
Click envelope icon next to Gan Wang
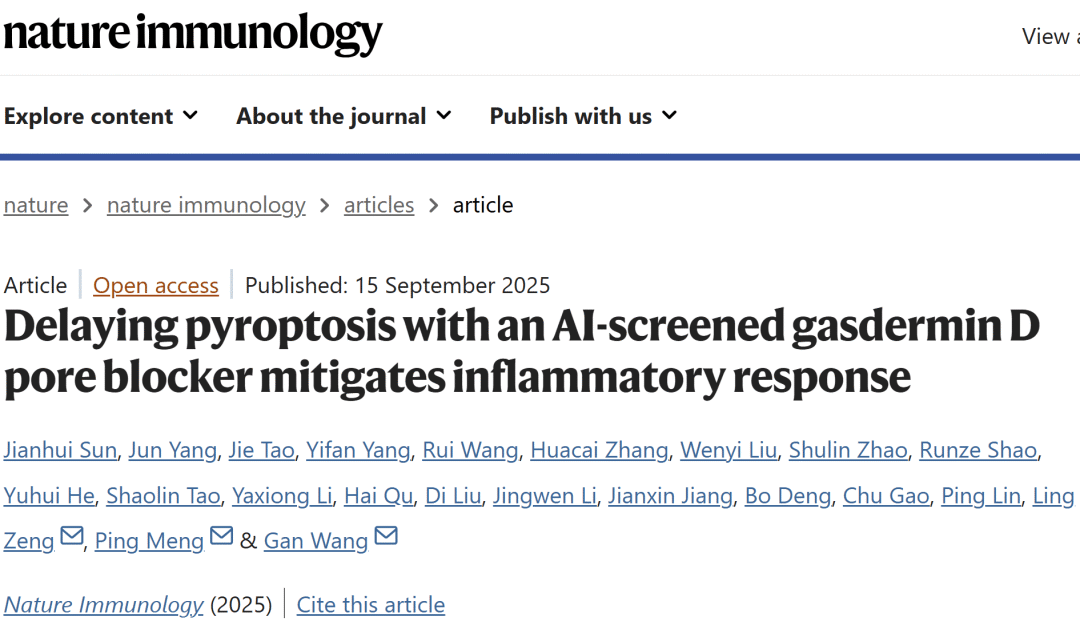click(x=386, y=537)
